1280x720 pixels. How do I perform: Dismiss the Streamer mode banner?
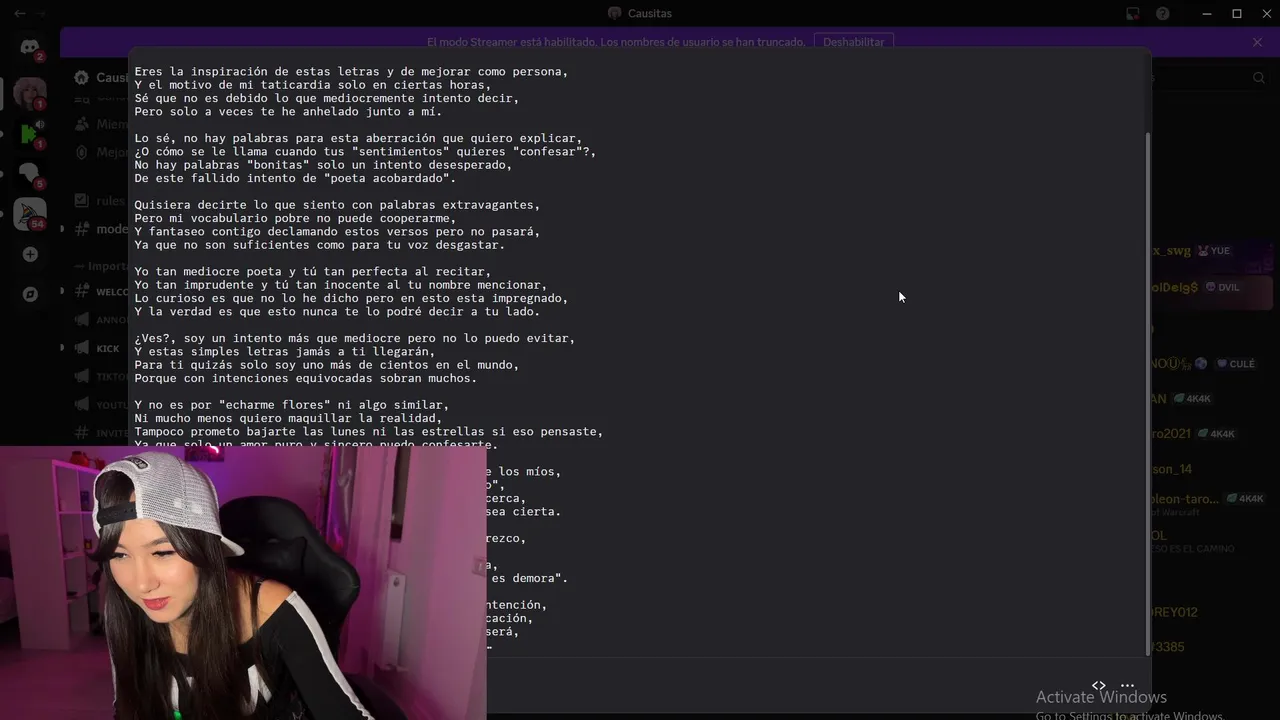(1258, 42)
